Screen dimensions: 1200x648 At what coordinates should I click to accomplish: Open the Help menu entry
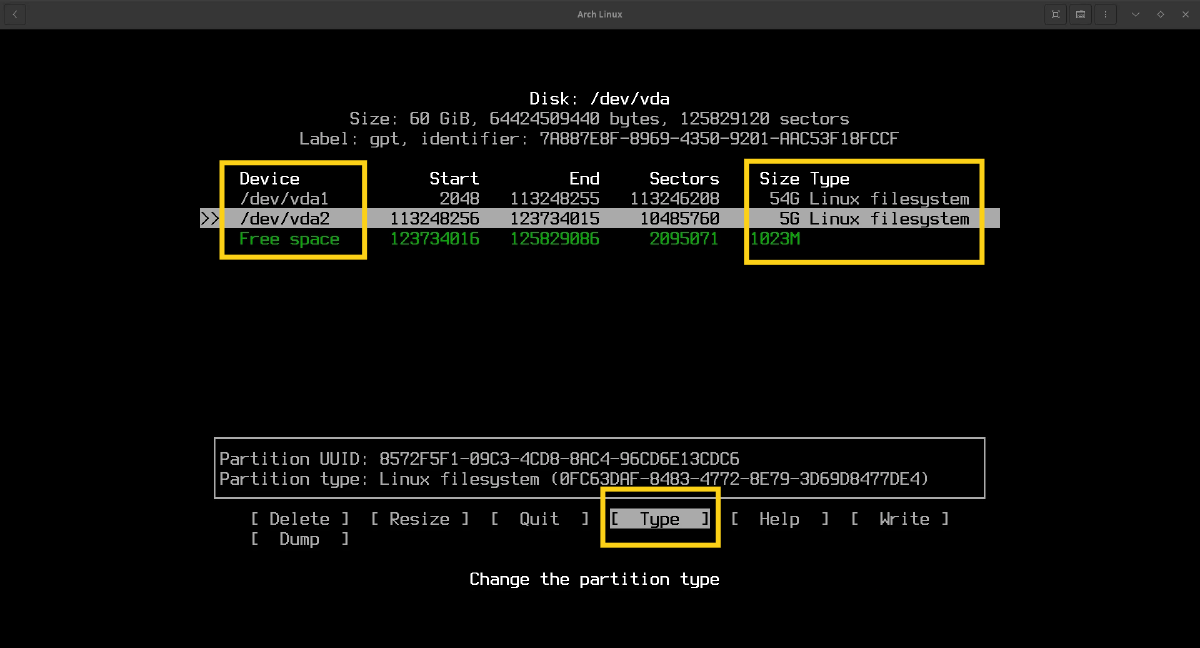click(779, 519)
